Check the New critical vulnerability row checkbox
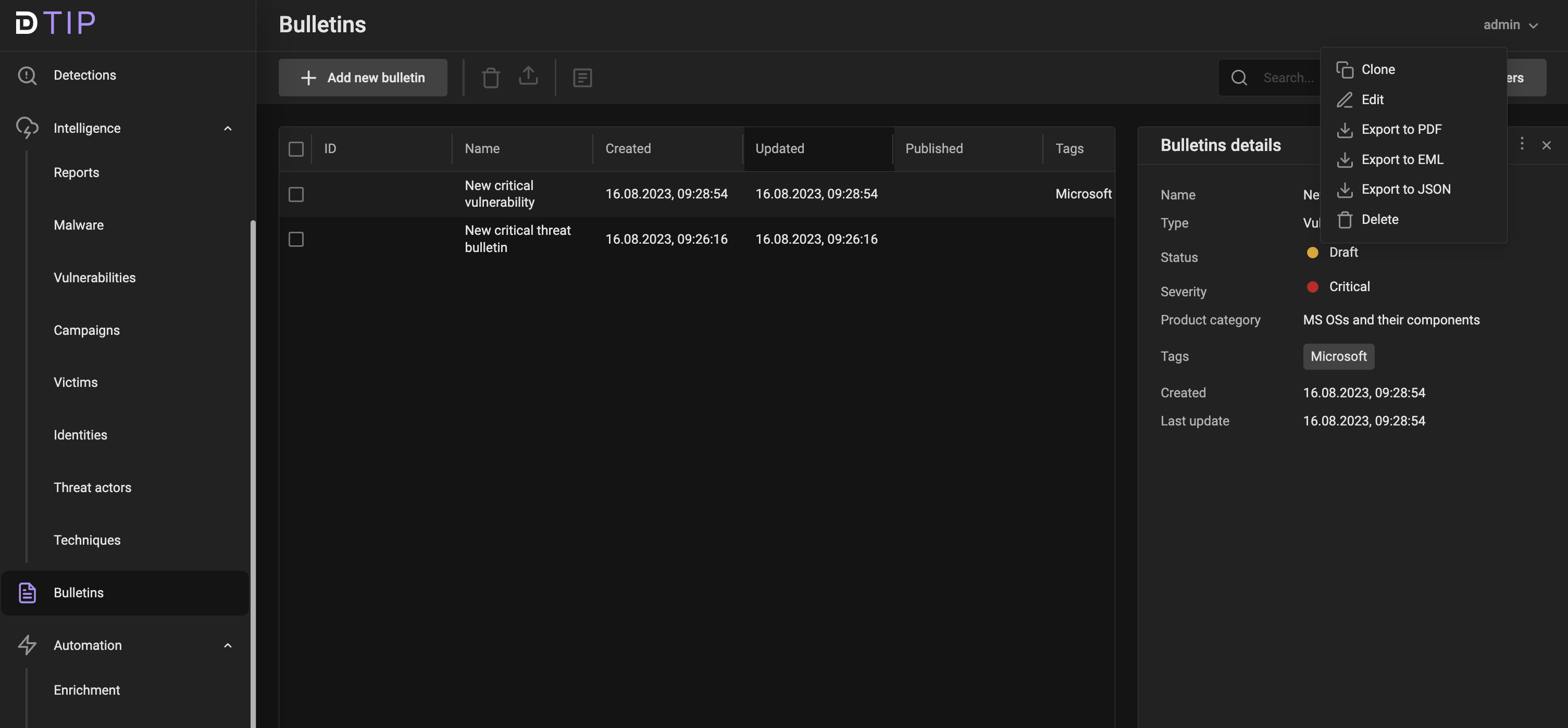Image resolution: width=1568 pixels, height=728 pixels. click(296, 194)
